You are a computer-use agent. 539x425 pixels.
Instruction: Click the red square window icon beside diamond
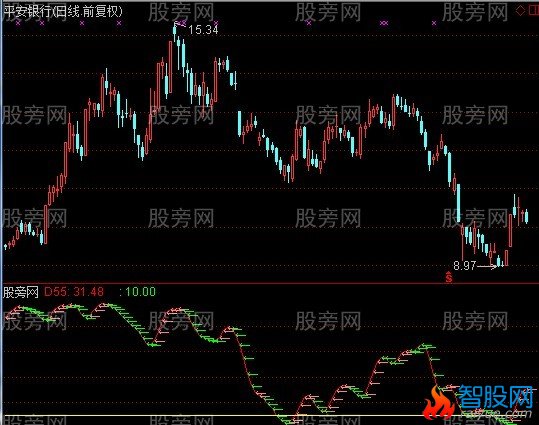click(534, 10)
